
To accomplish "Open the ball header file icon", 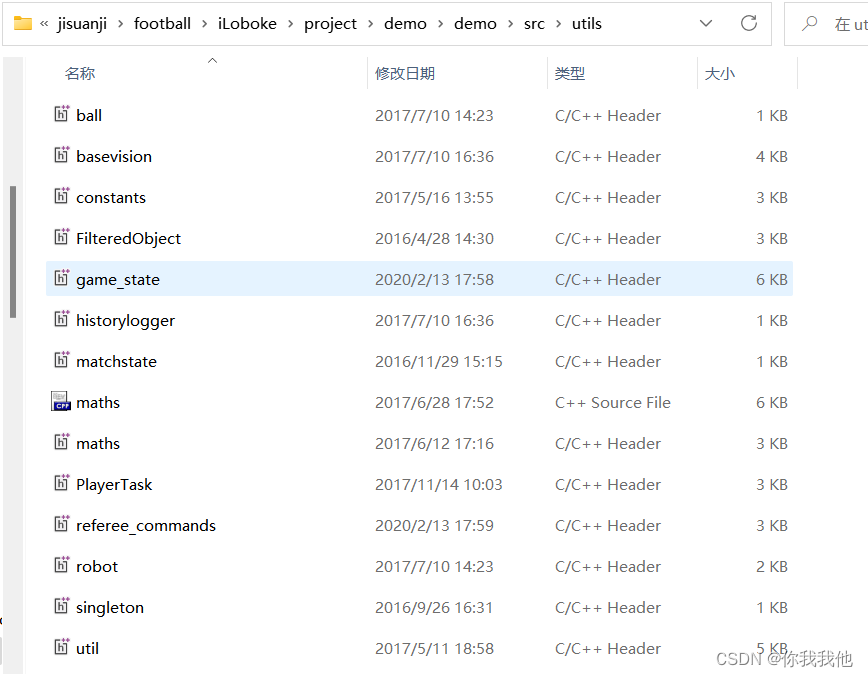I will [x=61, y=115].
